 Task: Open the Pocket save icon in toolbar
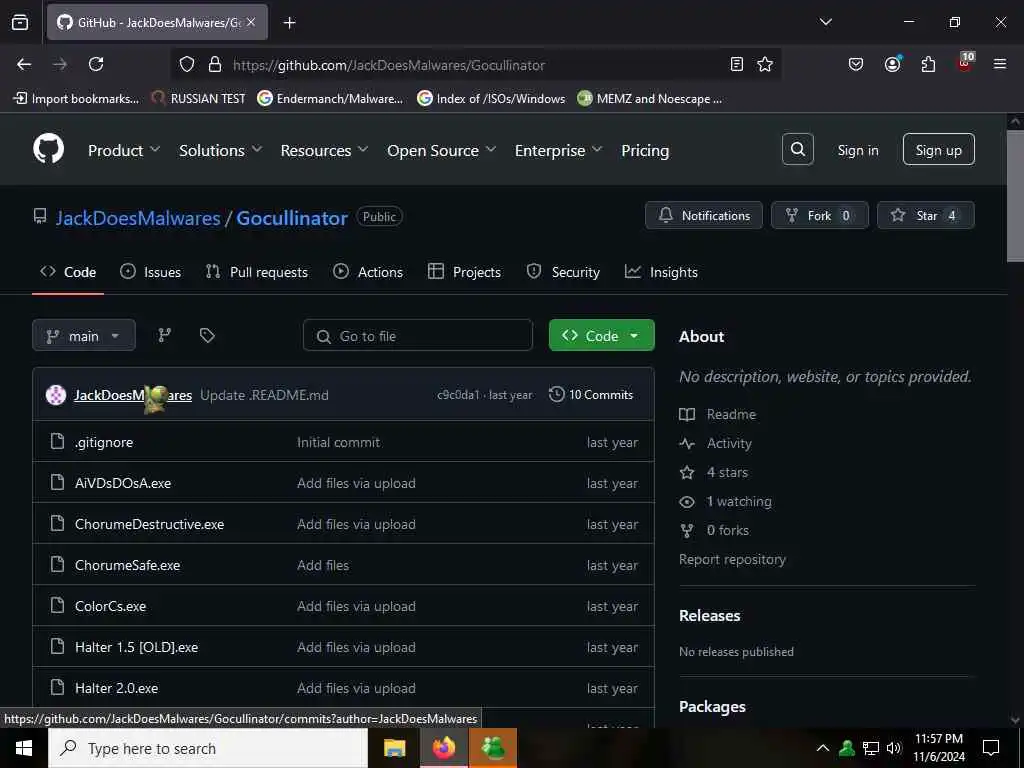click(x=856, y=64)
